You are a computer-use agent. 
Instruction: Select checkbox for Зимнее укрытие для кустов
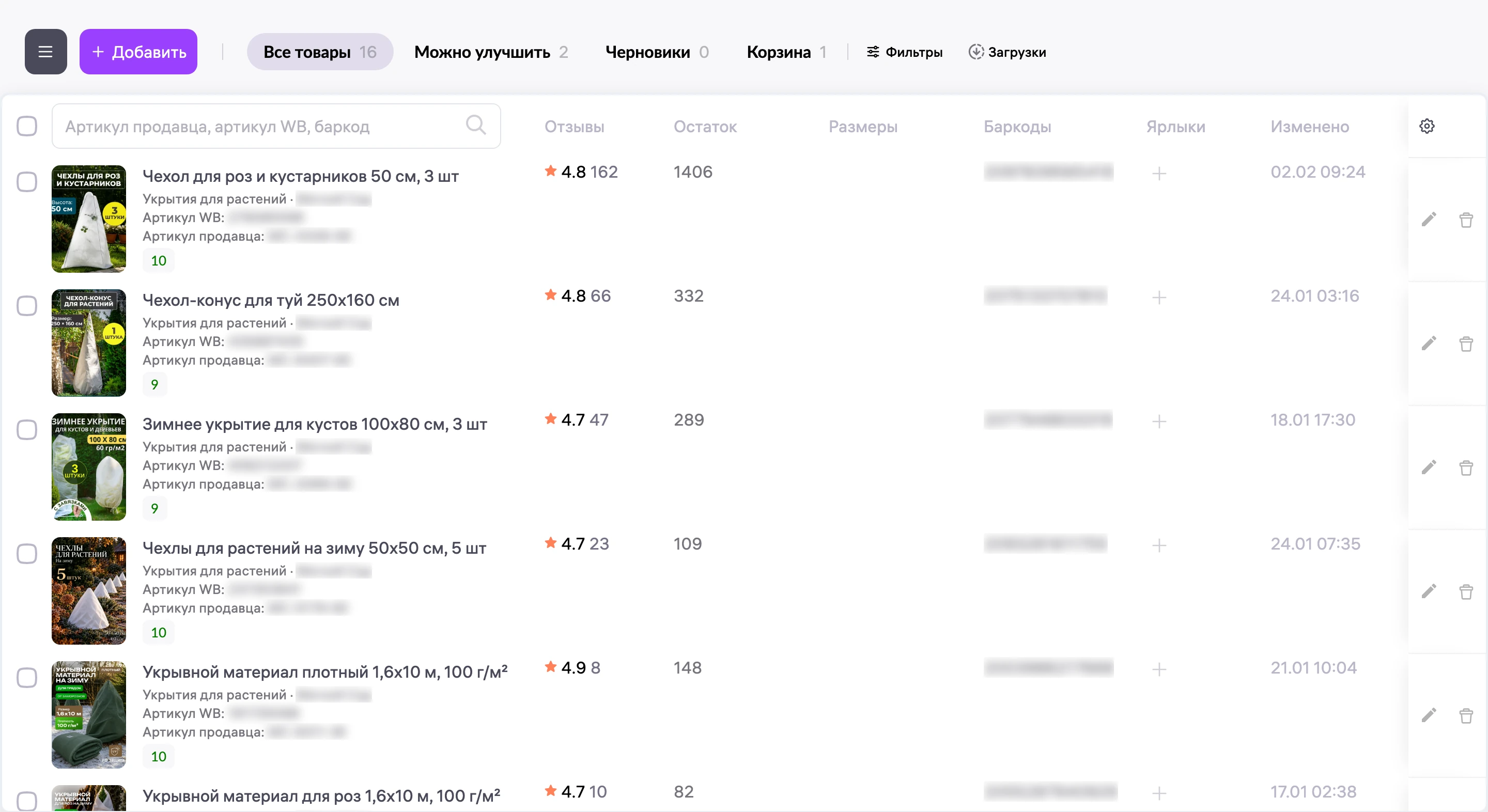pos(26,430)
